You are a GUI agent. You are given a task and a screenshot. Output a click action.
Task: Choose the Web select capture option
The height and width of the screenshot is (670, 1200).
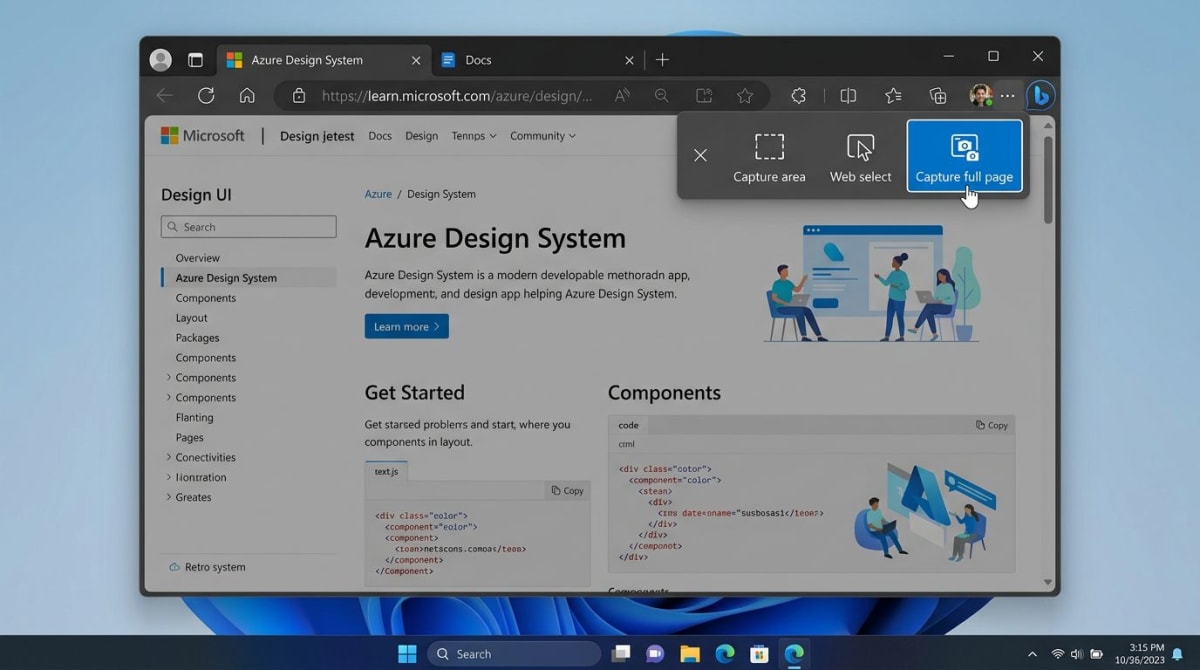[860, 158]
